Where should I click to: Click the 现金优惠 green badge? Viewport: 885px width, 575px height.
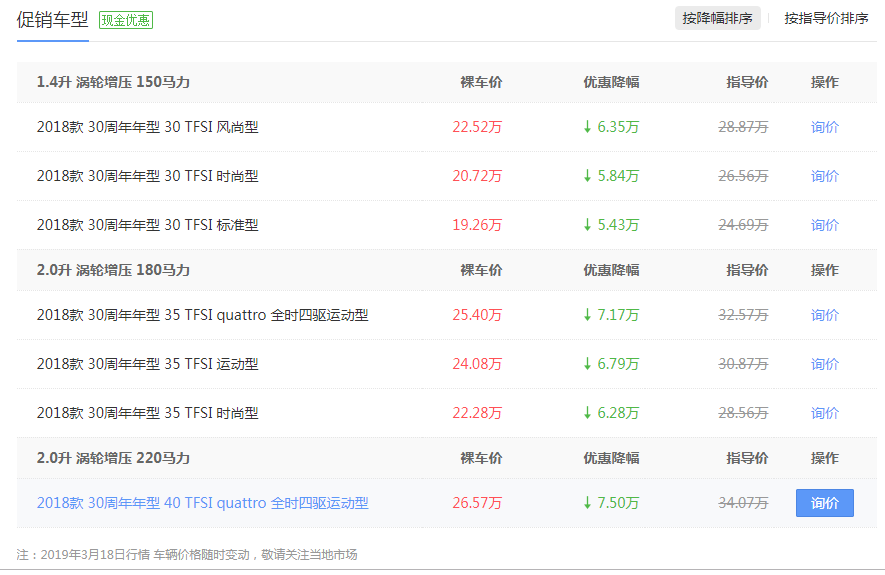pyautogui.click(x=126, y=20)
